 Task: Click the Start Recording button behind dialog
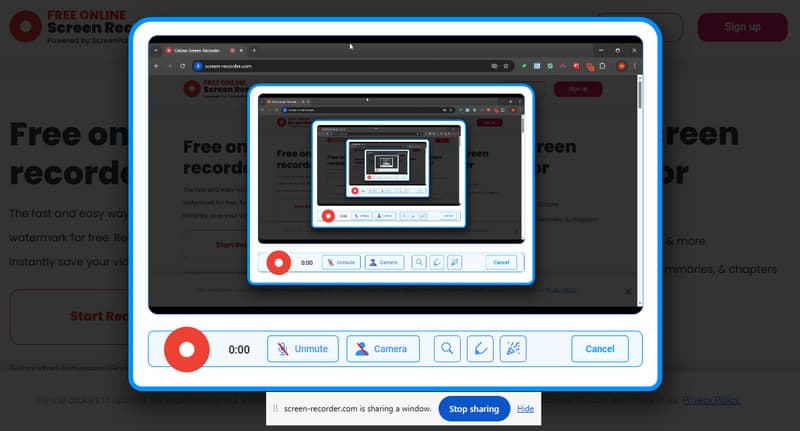(x=69, y=317)
